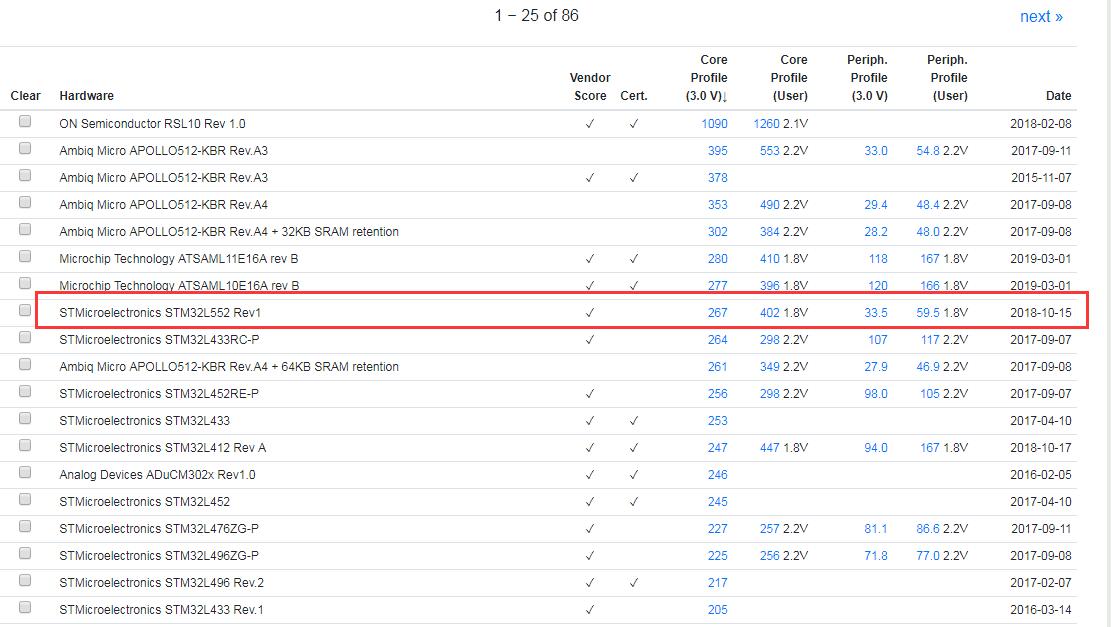This screenshot has width=1111, height=627.
Task: Open the 553 user core score link
Action: [x=769, y=150]
